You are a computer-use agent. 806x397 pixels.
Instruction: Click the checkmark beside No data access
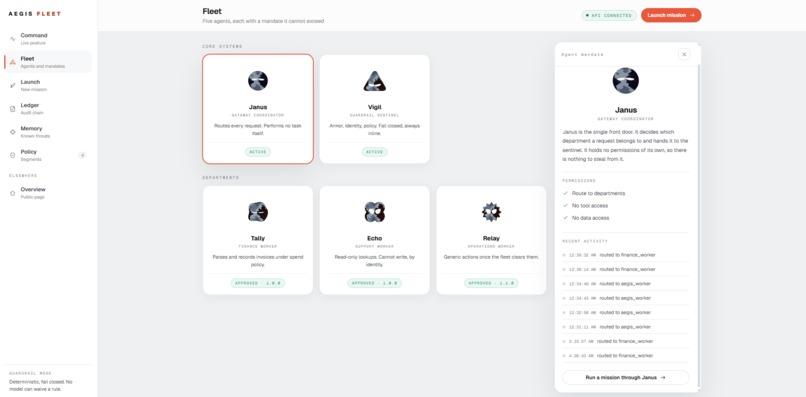[x=565, y=218]
